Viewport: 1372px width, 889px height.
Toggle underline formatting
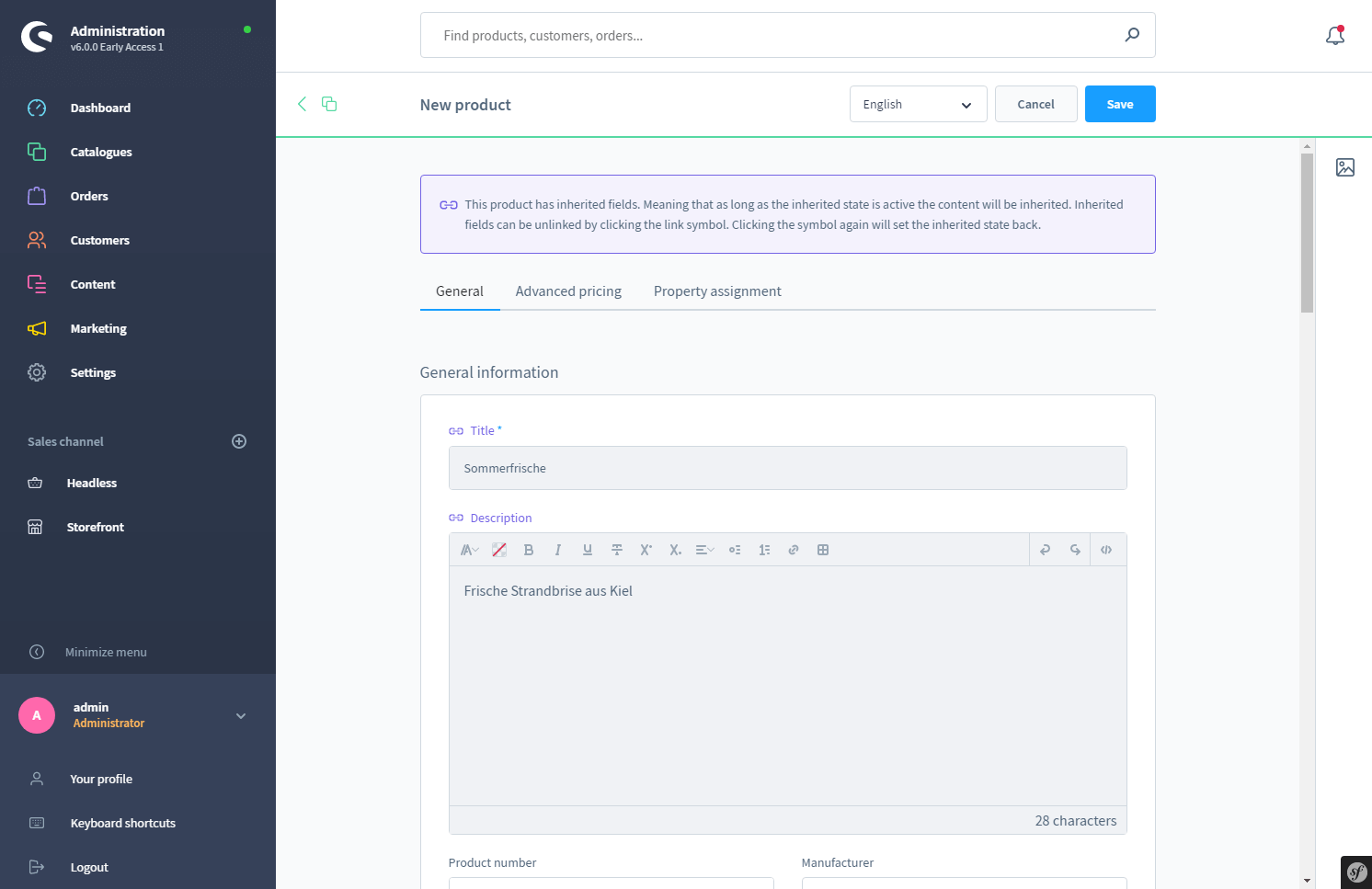tap(588, 550)
